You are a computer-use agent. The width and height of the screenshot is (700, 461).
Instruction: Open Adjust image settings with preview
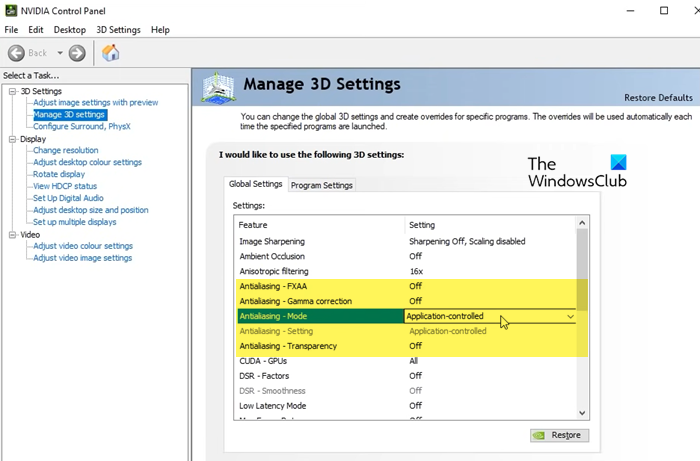pos(95,103)
